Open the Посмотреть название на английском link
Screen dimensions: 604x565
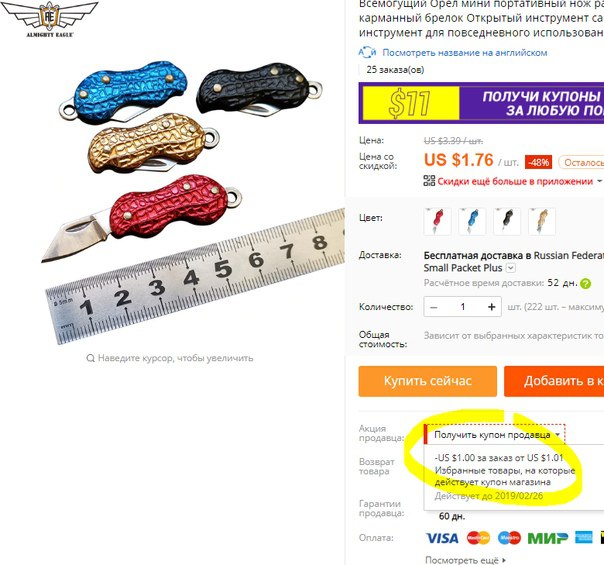(x=465, y=52)
